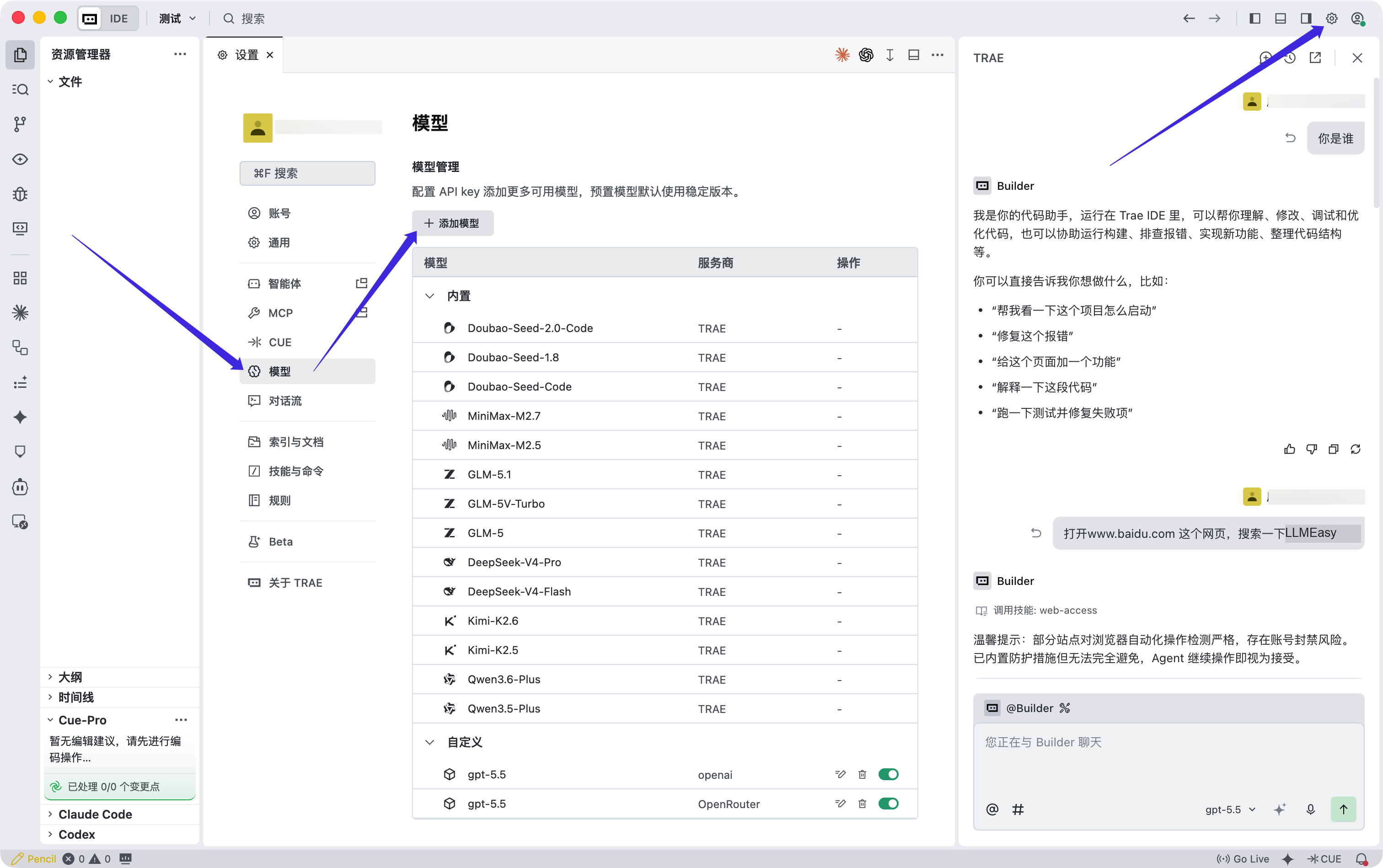
Task: Open the source control branch icon
Action: [20, 124]
